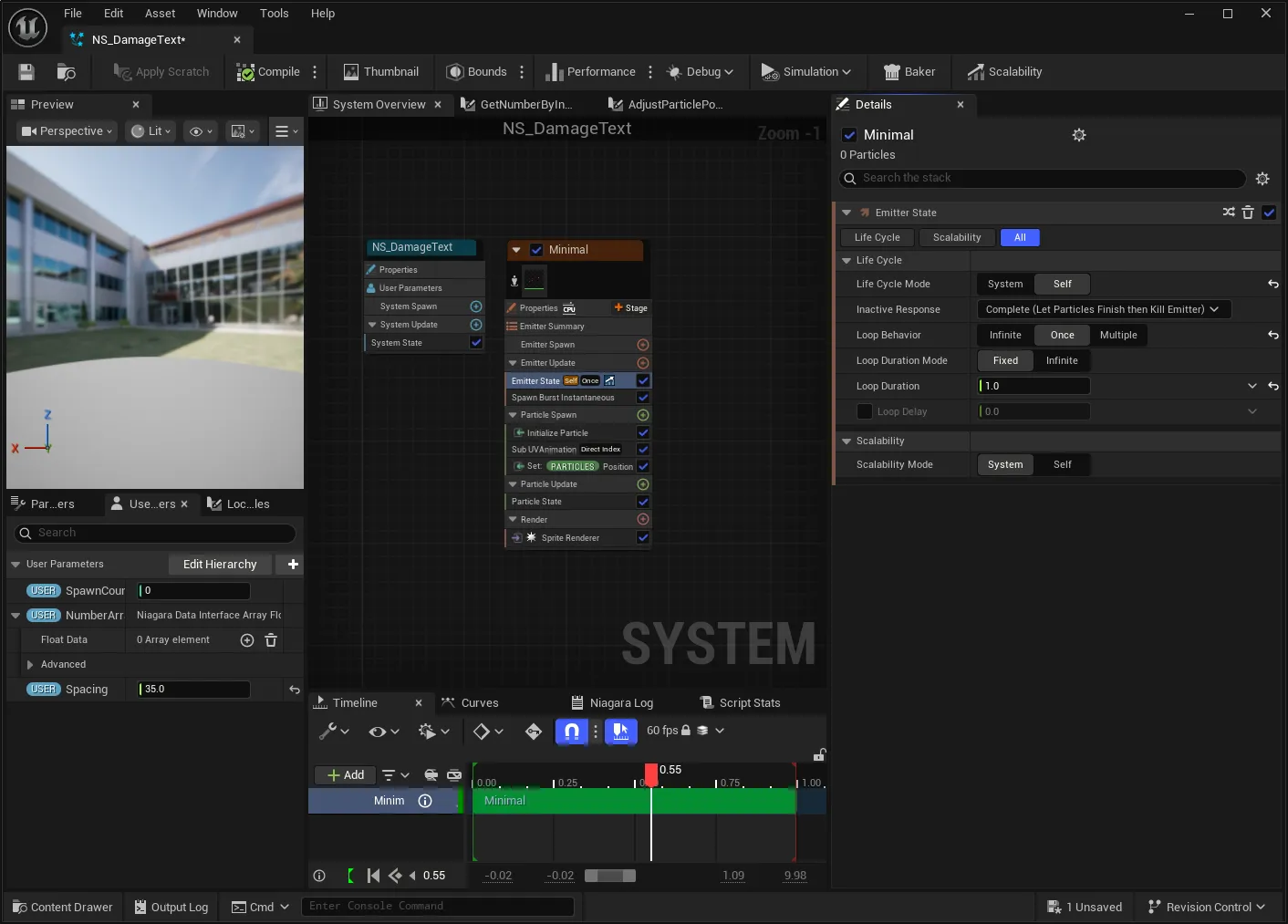Screen dimensions: 1288x924
Task: Toggle the timeline snapping magnet icon
Action: [572, 731]
